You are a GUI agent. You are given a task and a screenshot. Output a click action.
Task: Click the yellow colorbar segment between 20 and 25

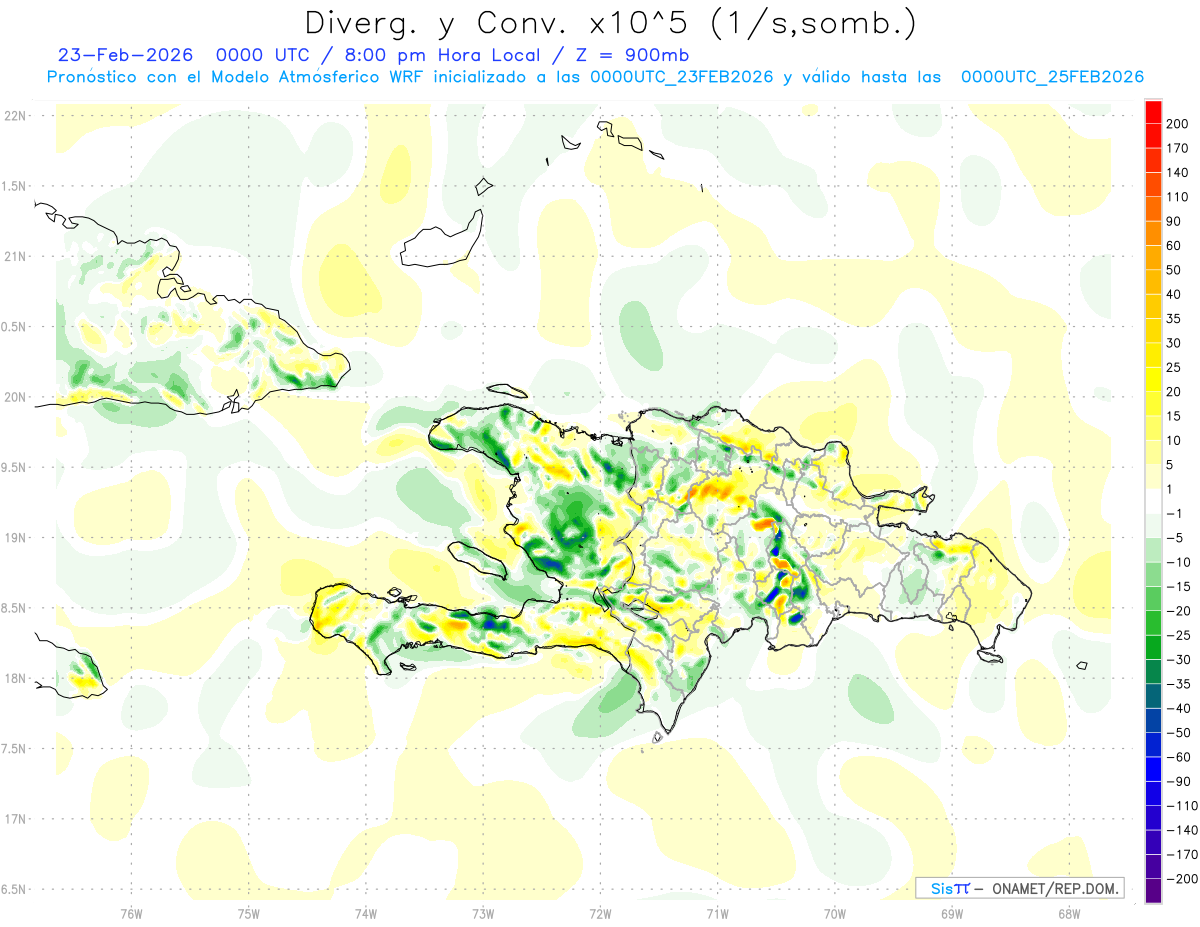pos(1154,379)
